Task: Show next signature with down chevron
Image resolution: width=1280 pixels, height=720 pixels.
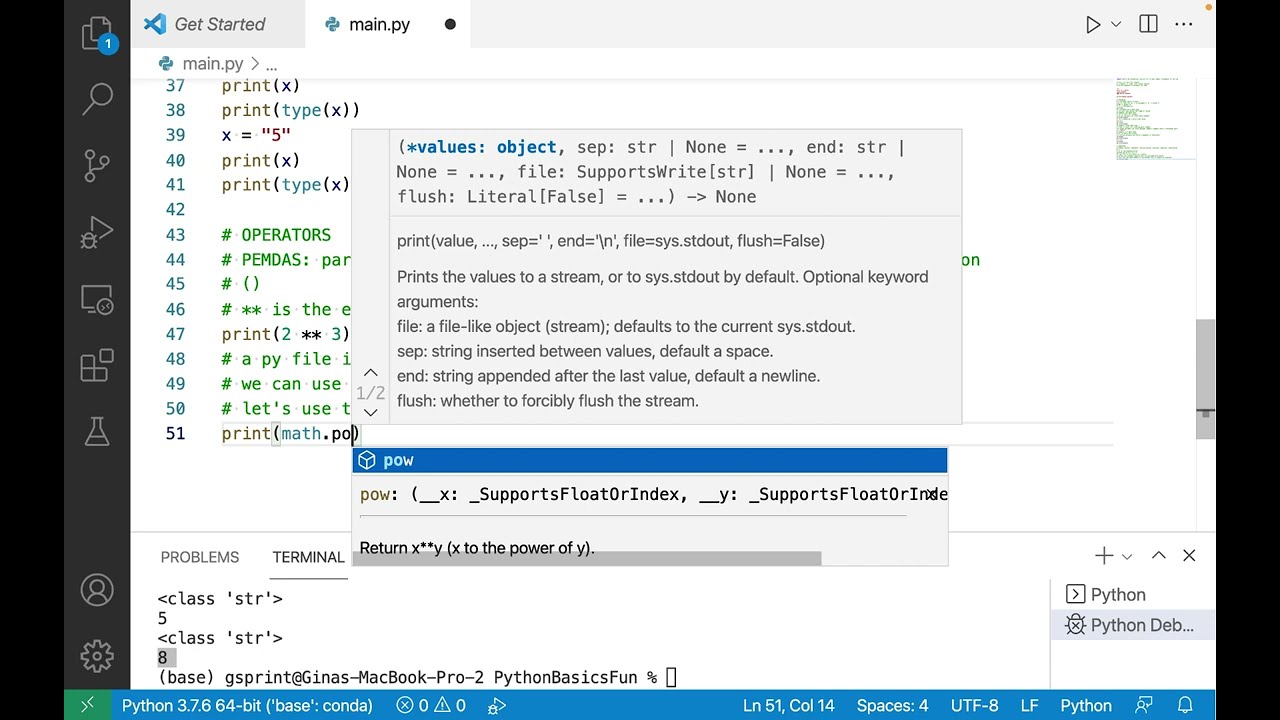Action: (x=370, y=412)
